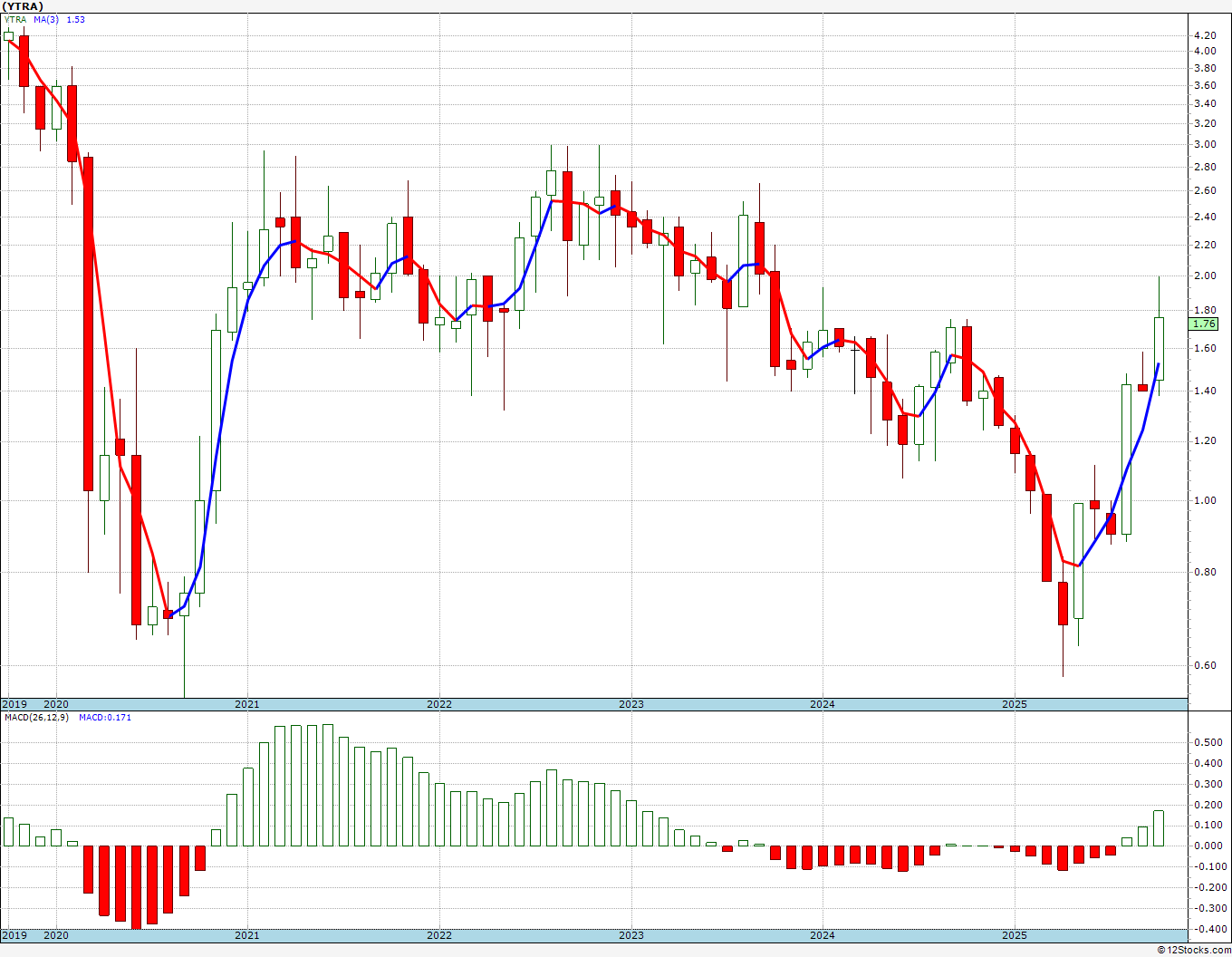Click the 4.20 price axis label
Viewport: 1232px width, 957px height.
[x=1205, y=35]
